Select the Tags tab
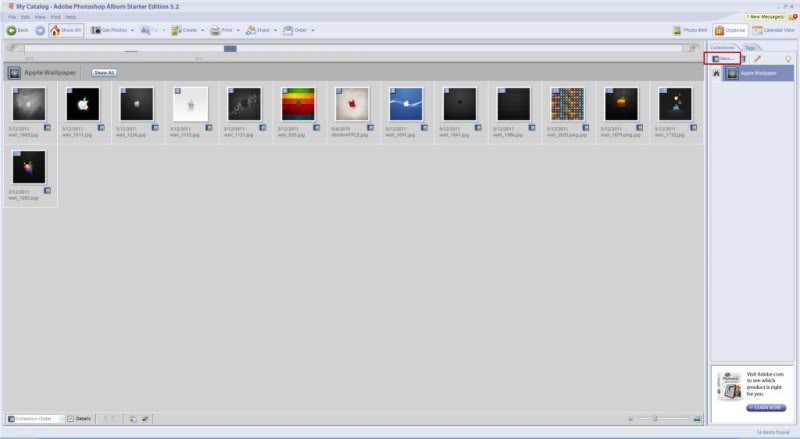The image size is (800, 439). 750,48
